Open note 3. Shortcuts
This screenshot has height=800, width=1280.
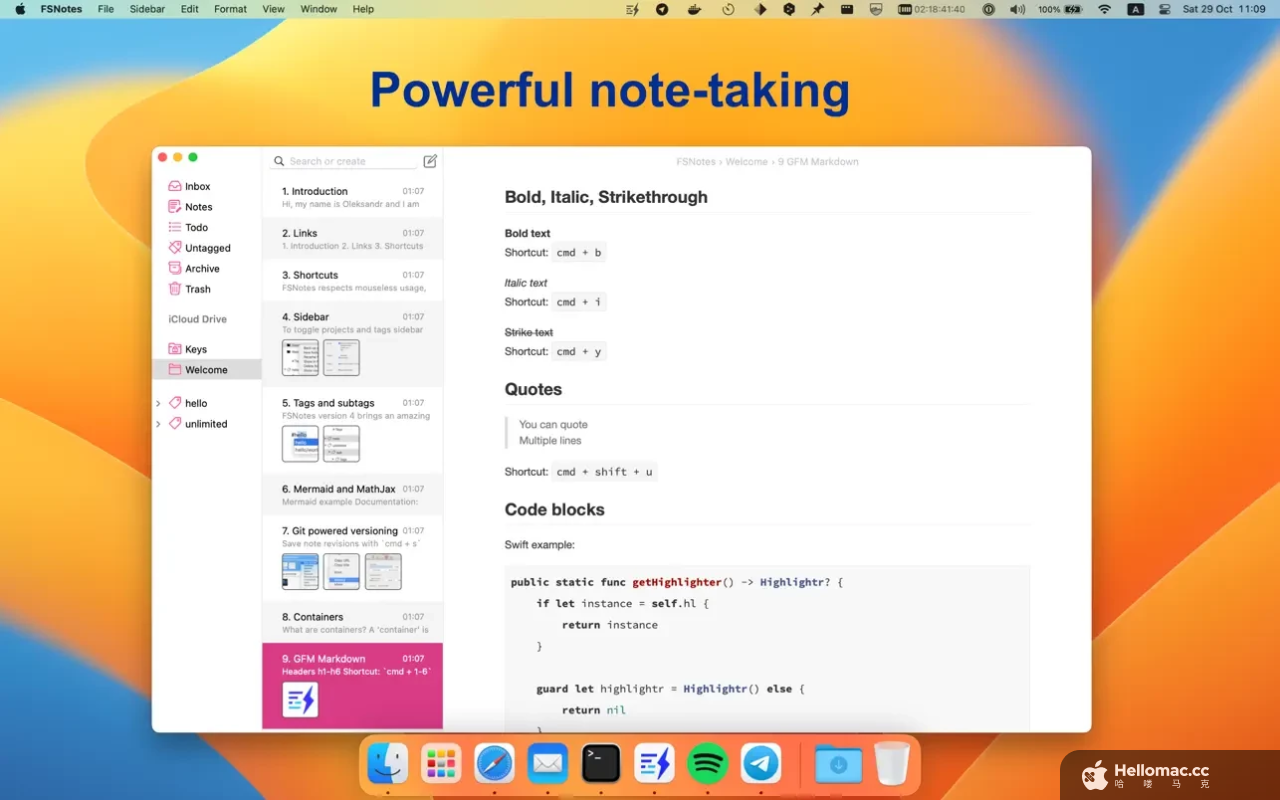pos(352,281)
